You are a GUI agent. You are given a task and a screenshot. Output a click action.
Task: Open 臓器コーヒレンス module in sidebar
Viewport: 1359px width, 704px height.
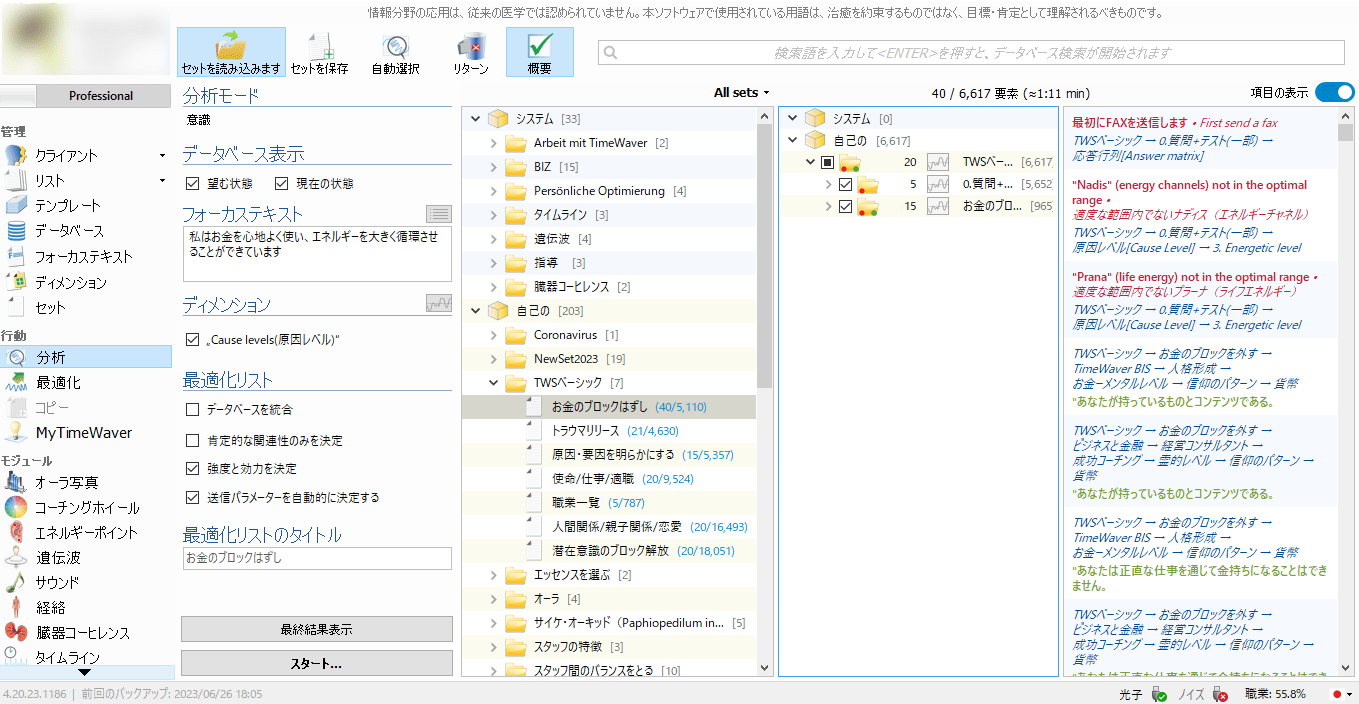click(82, 633)
